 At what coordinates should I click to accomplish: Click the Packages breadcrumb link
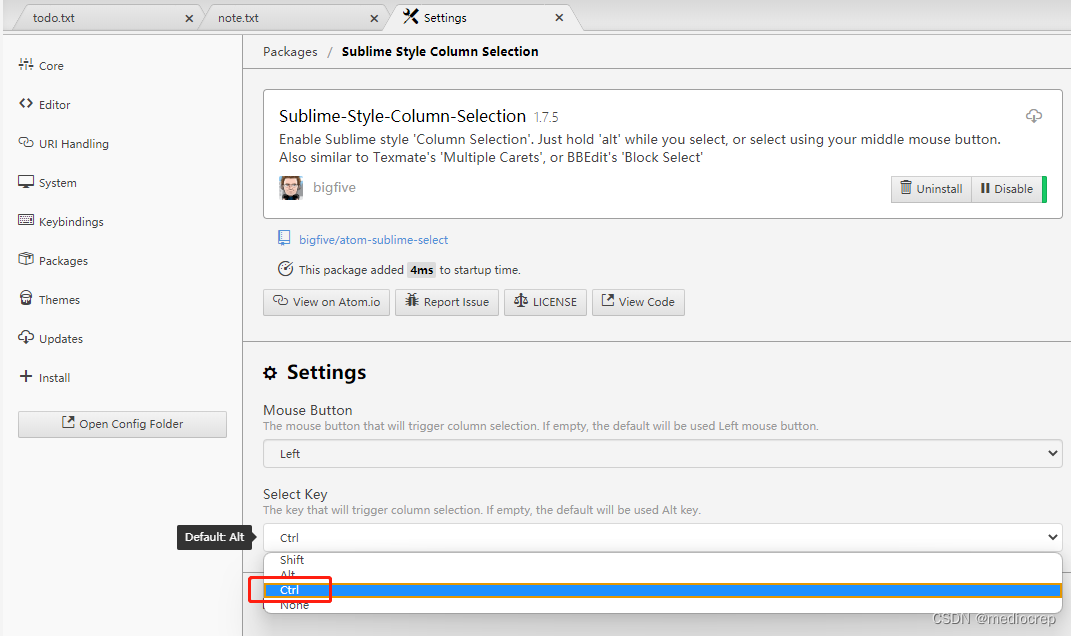[x=290, y=52]
